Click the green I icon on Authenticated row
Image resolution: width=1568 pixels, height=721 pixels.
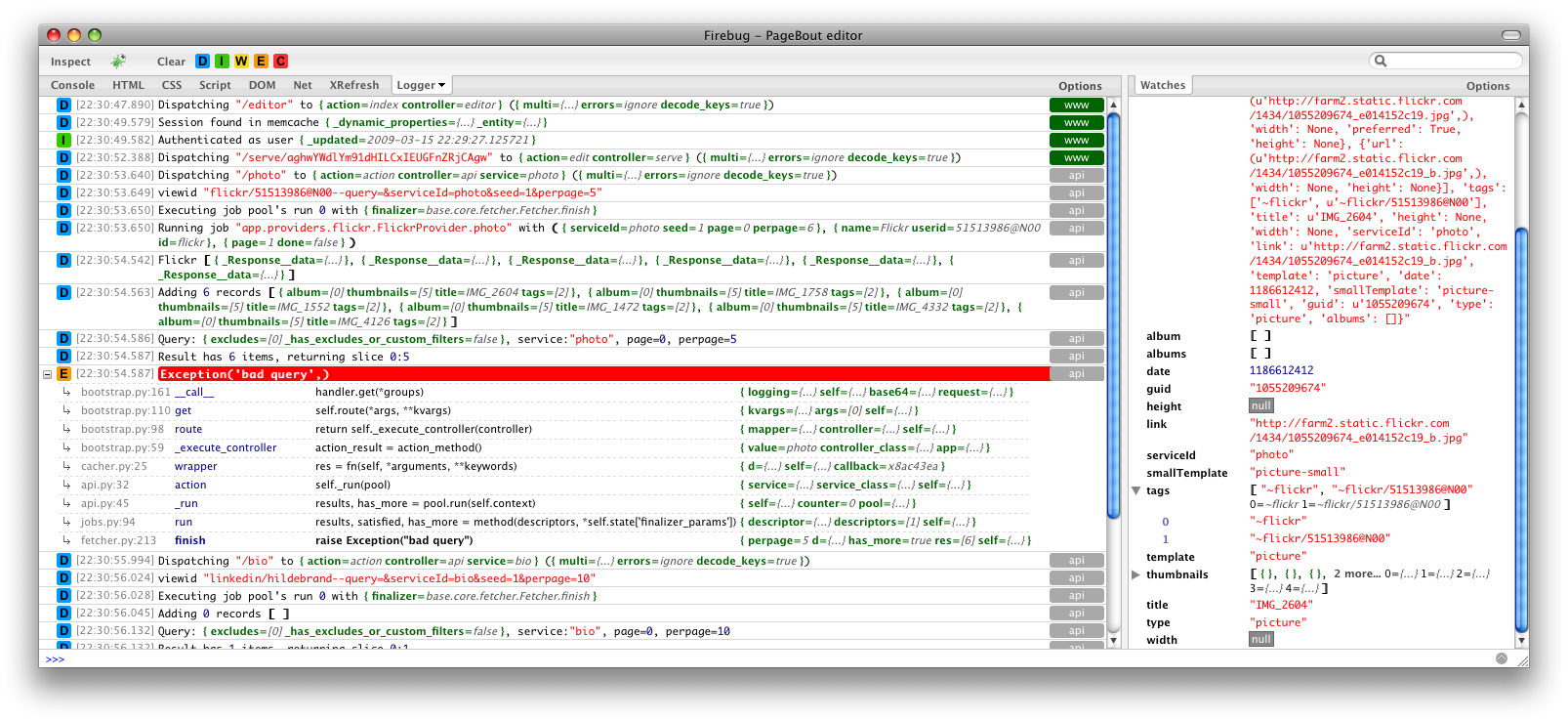click(x=63, y=140)
